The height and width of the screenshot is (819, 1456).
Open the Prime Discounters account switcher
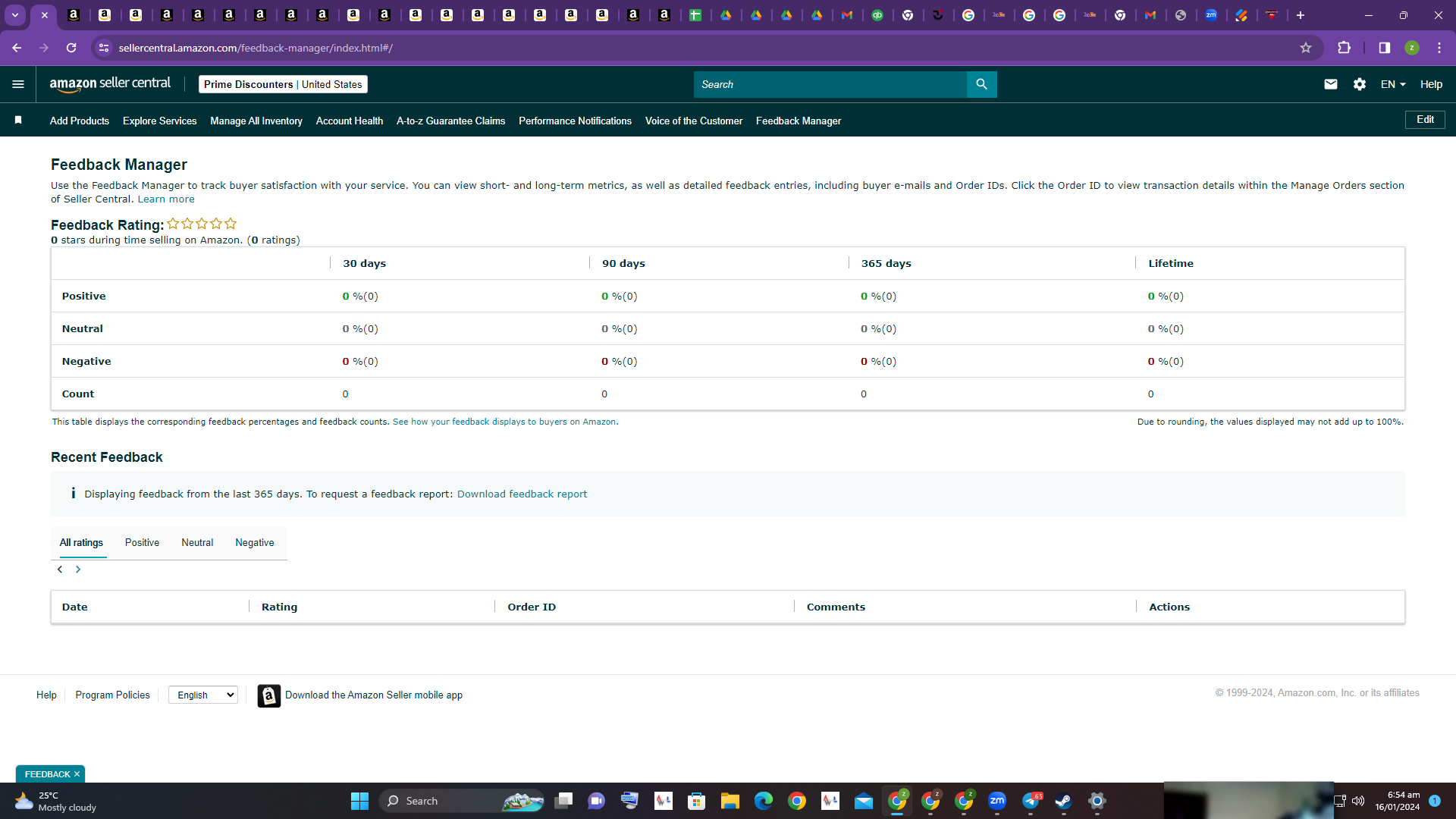coord(283,84)
